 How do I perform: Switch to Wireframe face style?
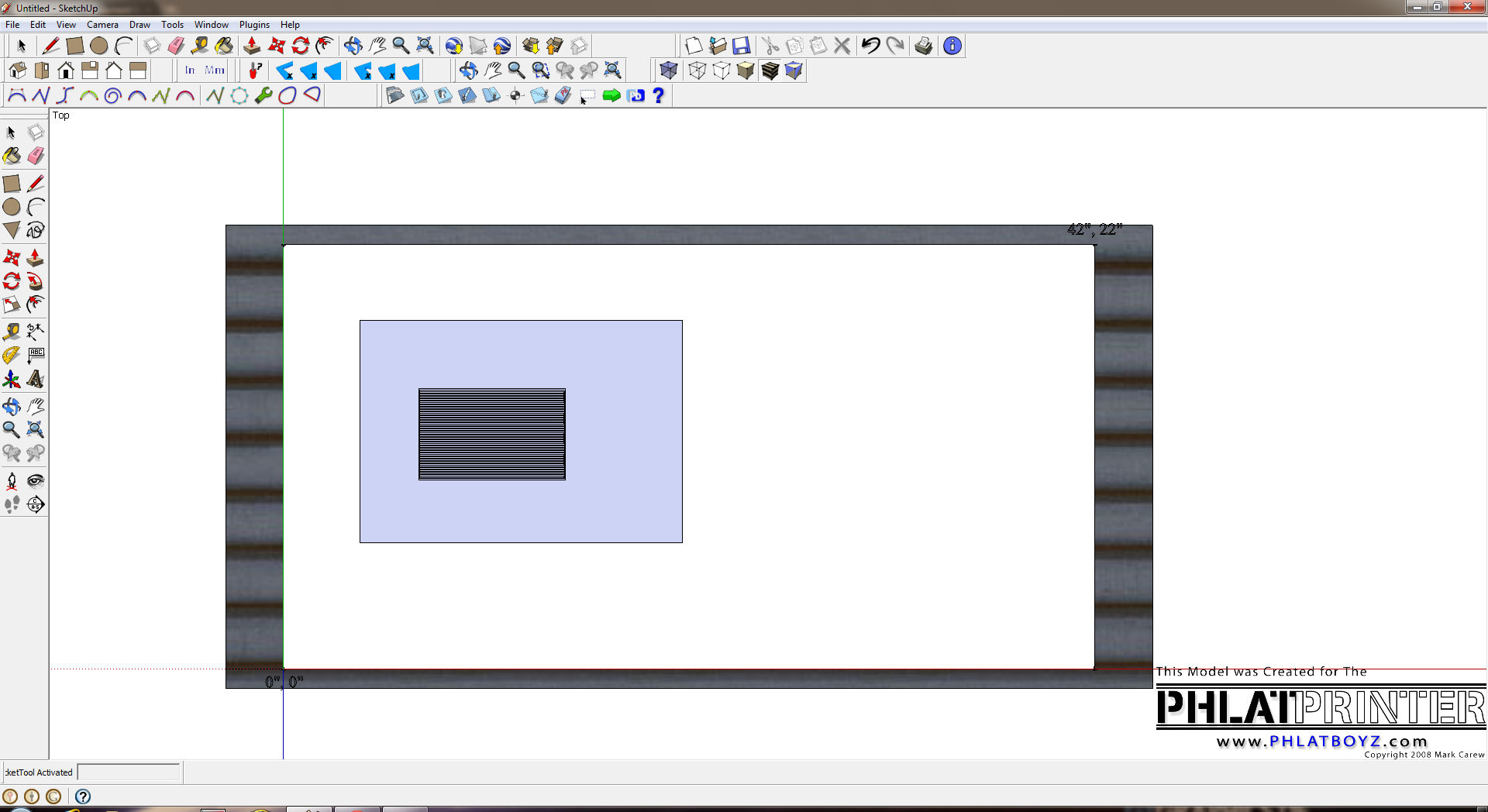pyautogui.click(x=697, y=71)
